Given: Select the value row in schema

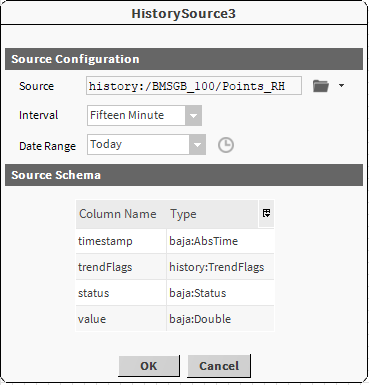Looking at the screenshot, I should pos(175,319).
